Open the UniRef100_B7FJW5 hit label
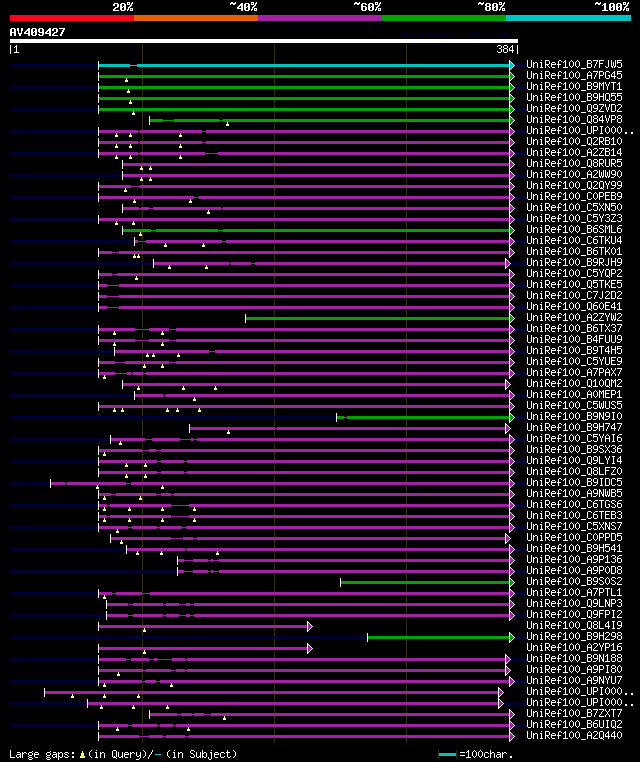This screenshot has width=640, height=762. pos(574,64)
